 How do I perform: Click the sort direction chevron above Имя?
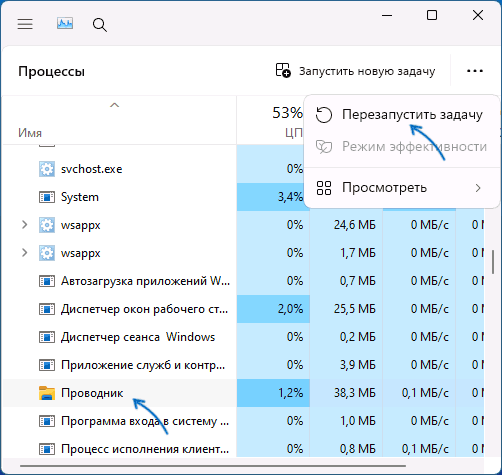click(114, 105)
